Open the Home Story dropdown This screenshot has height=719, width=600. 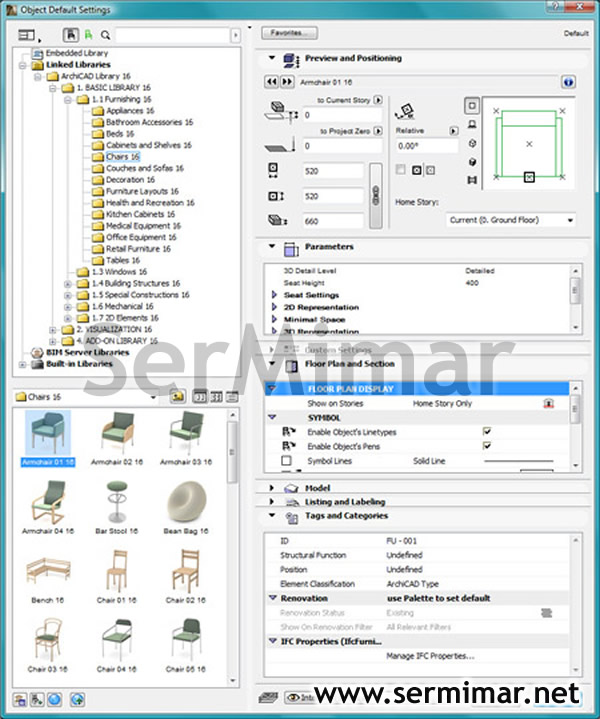tap(511, 220)
